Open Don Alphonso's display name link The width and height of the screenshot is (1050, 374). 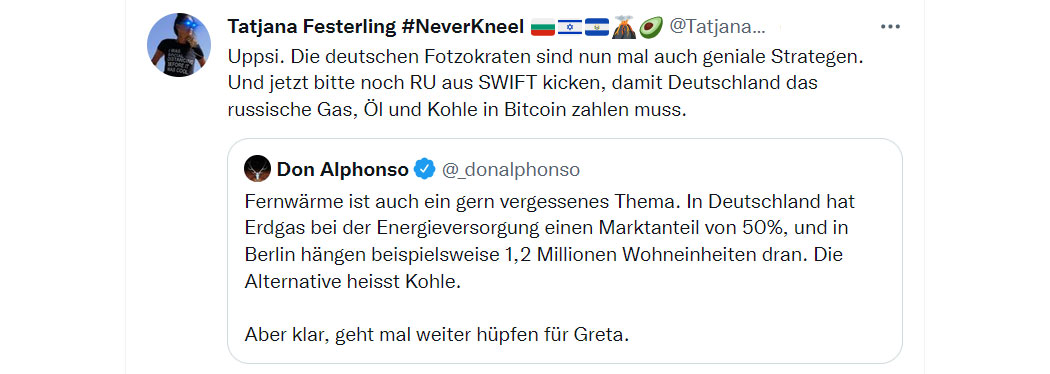point(342,170)
